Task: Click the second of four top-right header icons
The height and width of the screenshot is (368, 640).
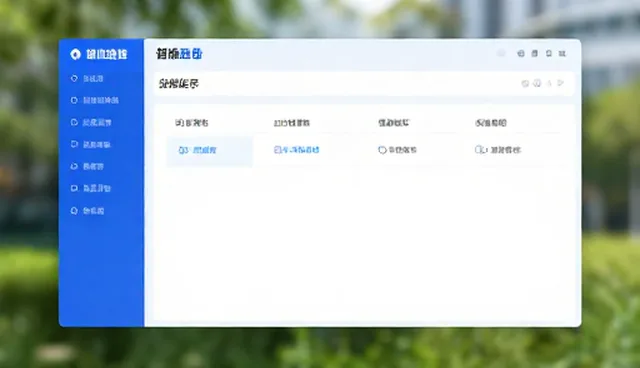Action: point(535,53)
